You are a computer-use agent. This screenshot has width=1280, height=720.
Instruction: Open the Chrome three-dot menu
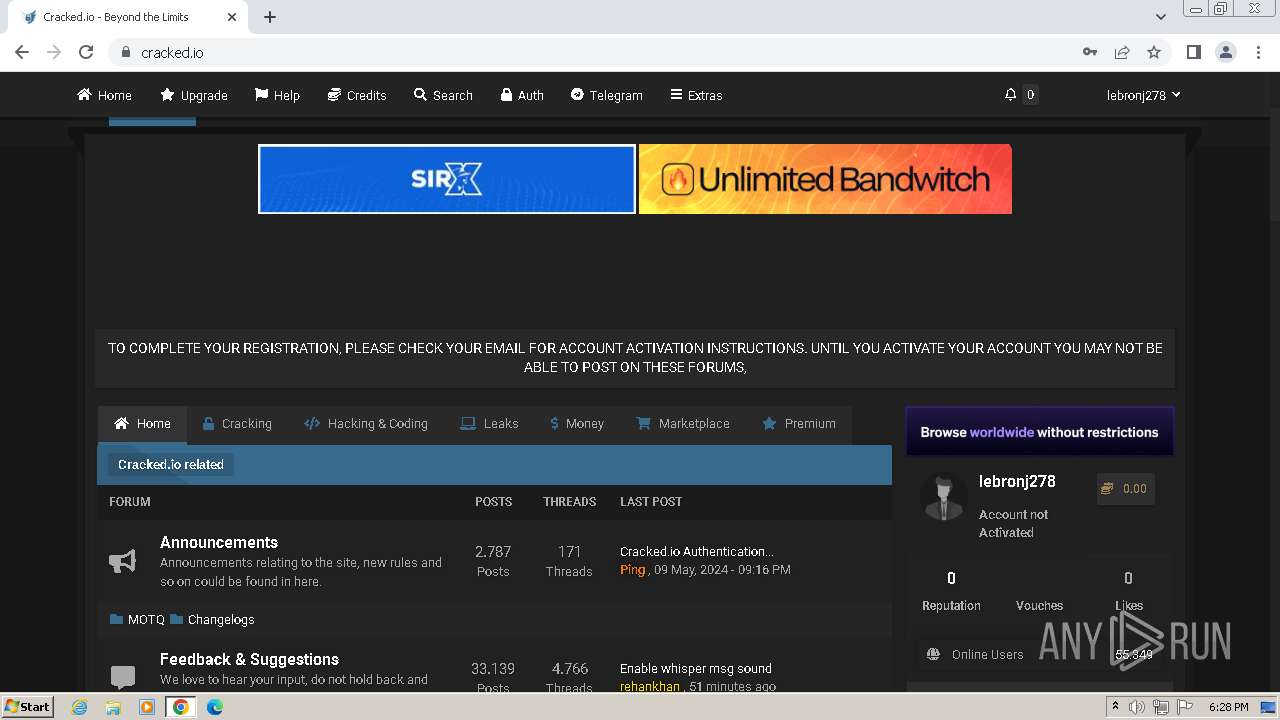[x=1258, y=52]
